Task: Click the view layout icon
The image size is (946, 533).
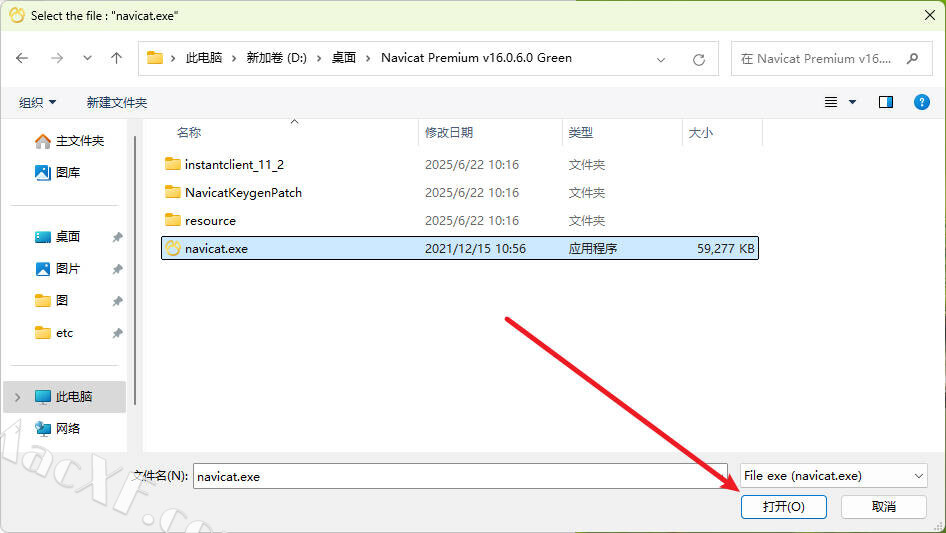Action: pos(831,102)
